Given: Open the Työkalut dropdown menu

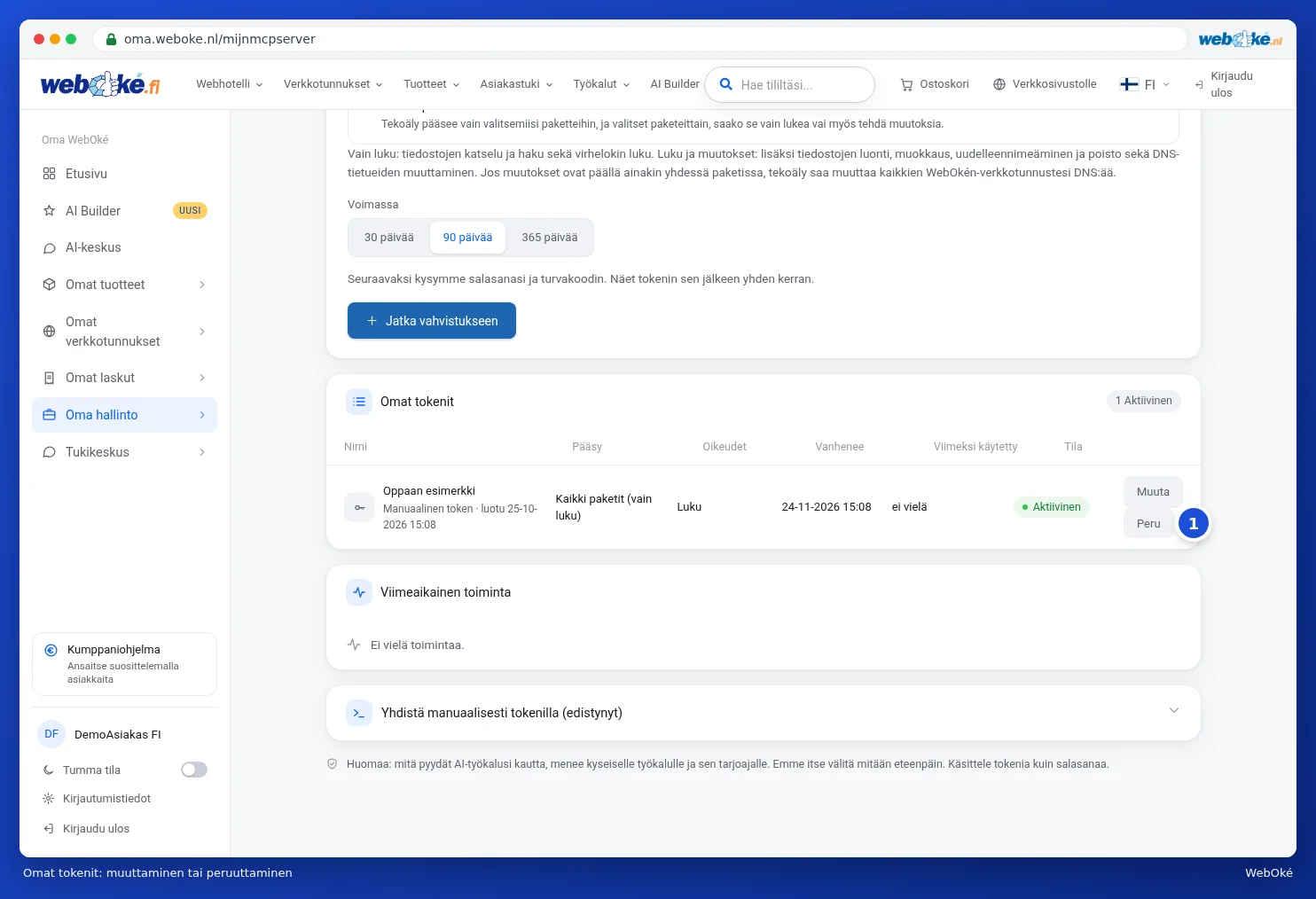Looking at the screenshot, I should pos(602,84).
